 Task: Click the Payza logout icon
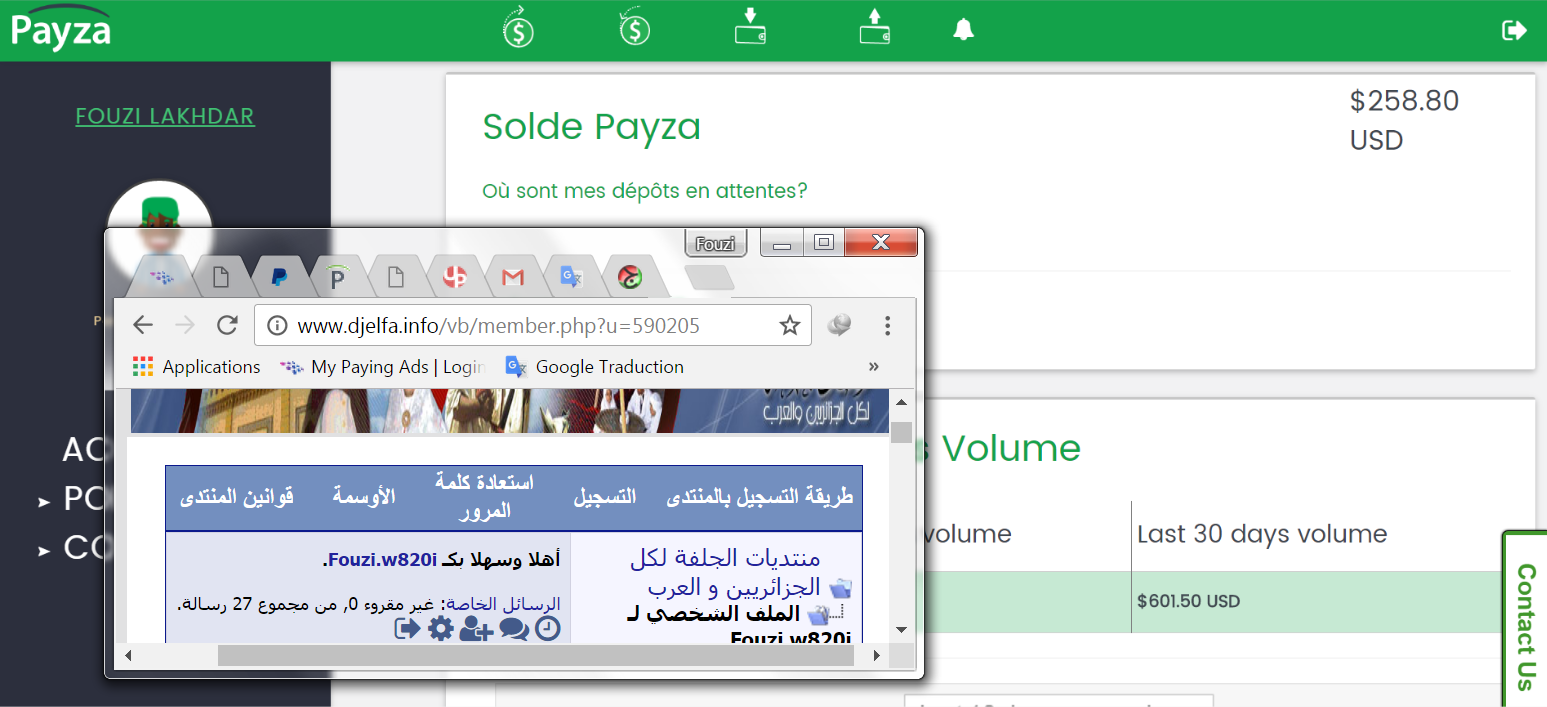1515,30
